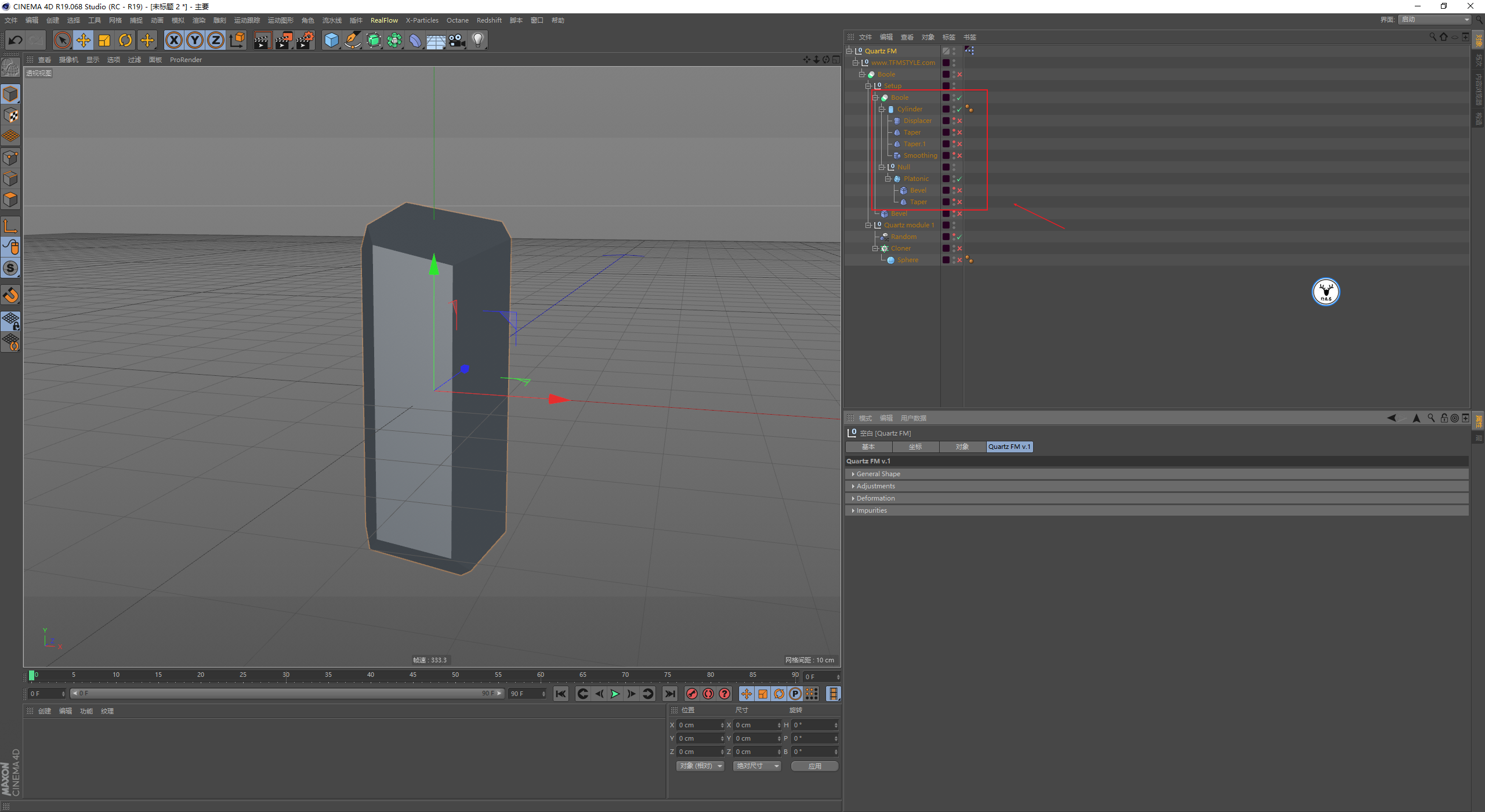Click the Scale tool icon
The image size is (1485, 812).
coord(104,40)
